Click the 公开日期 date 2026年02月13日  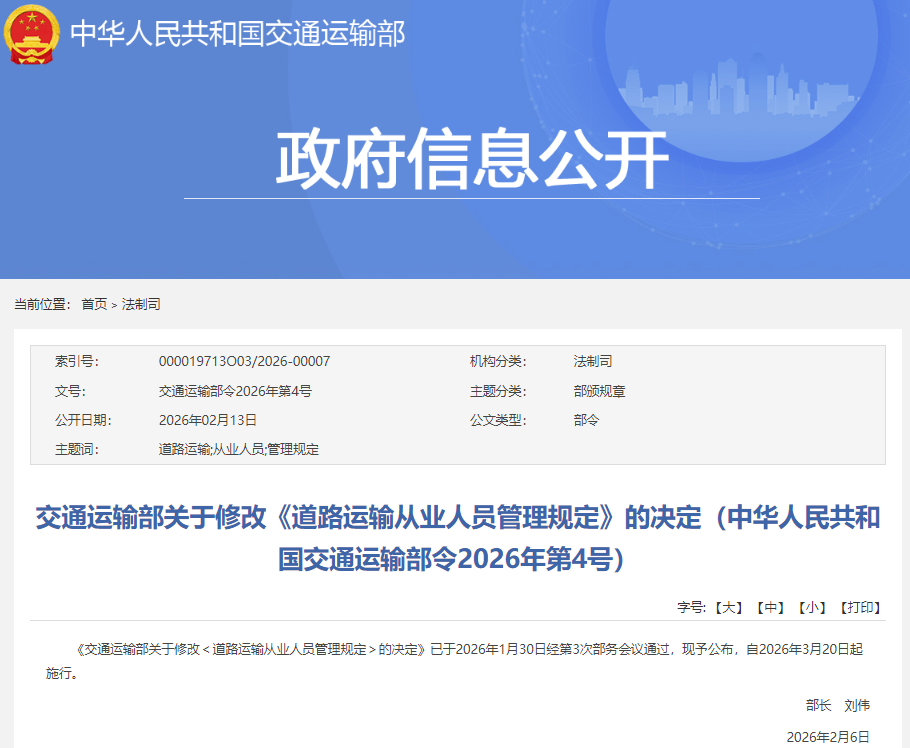coord(207,420)
